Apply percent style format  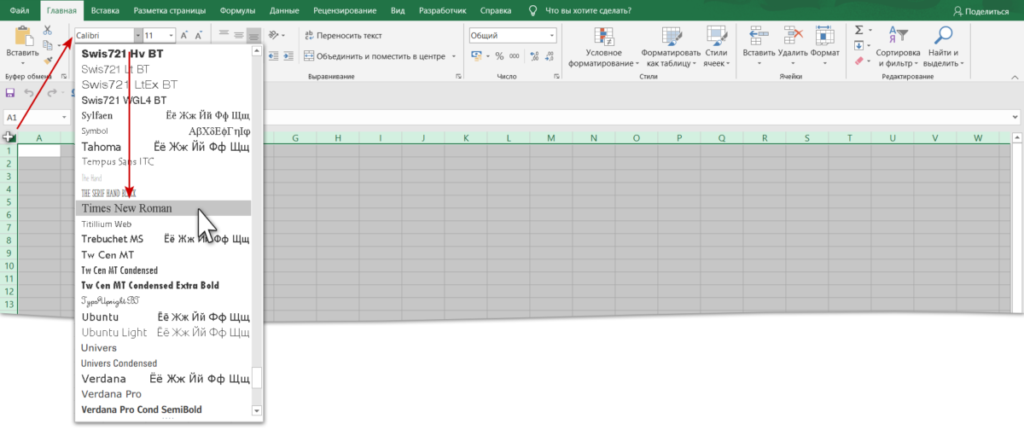coord(499,56)
